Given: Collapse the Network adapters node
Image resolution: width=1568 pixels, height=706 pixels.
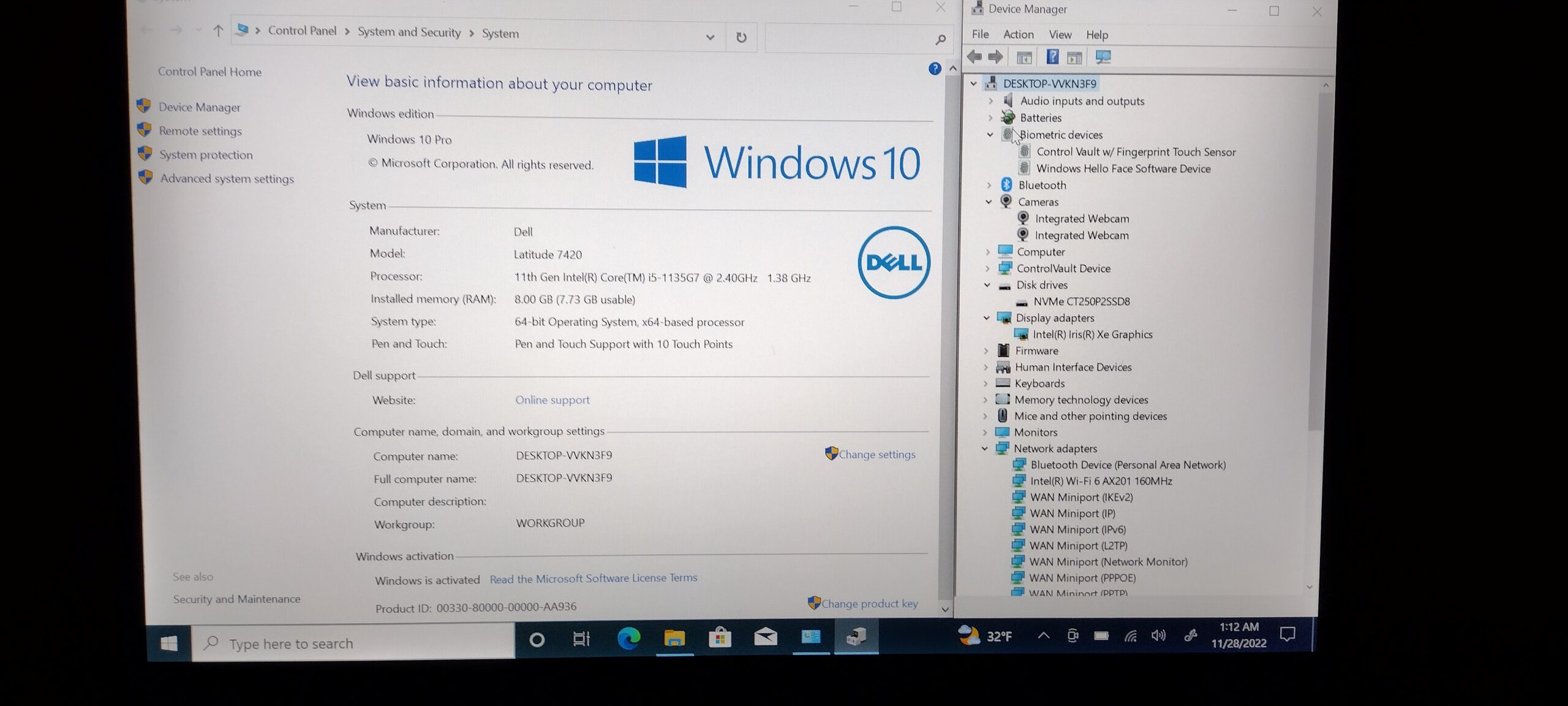Looking at the screenshot, I should [x=984, y=448].
